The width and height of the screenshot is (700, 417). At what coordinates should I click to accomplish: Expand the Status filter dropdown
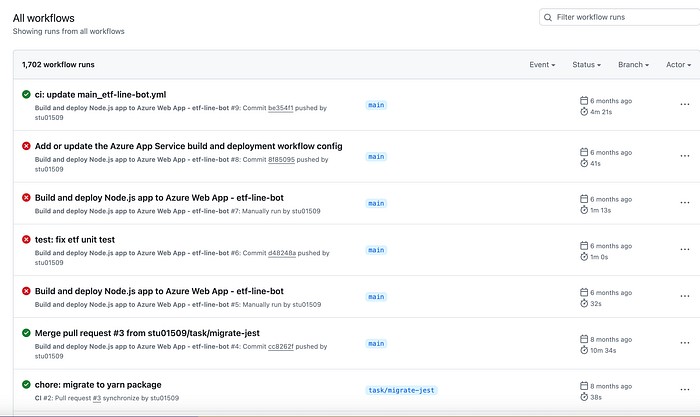coord(586,65)
